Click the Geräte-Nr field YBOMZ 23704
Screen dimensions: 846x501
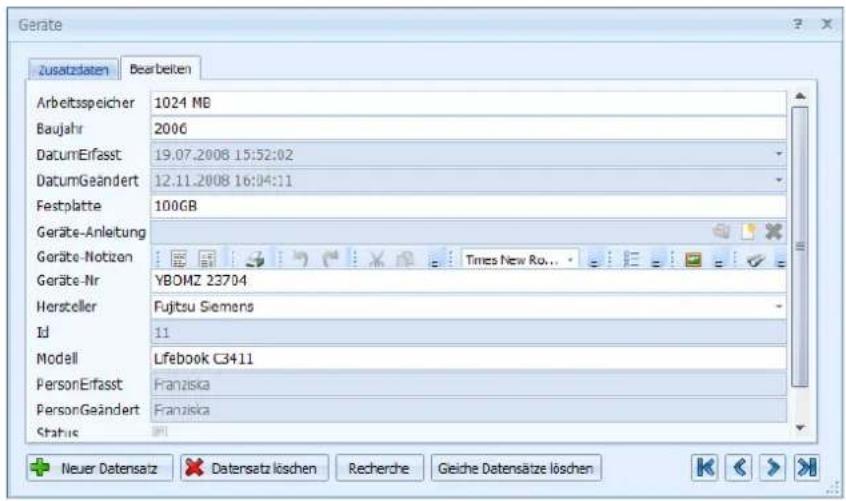(468, 280)
